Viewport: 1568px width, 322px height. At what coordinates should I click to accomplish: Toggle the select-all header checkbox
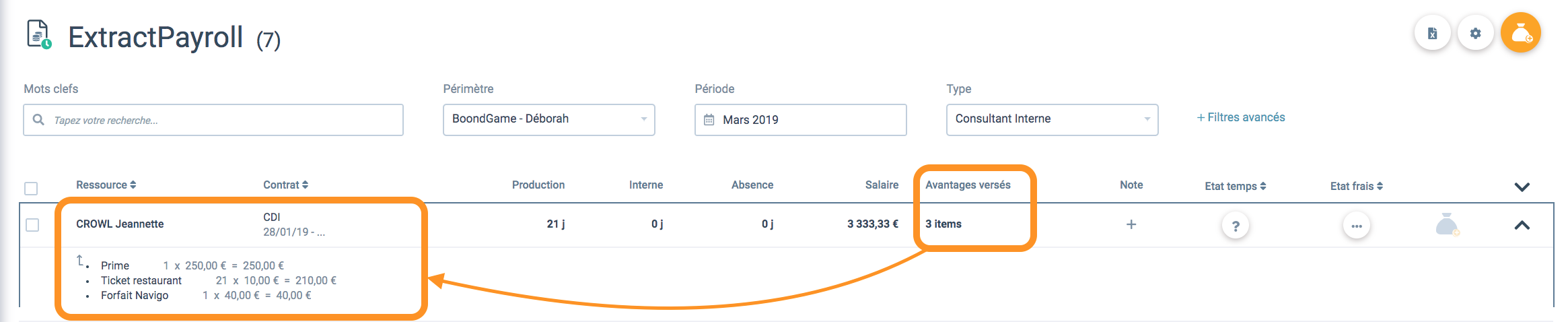(31, 188)
